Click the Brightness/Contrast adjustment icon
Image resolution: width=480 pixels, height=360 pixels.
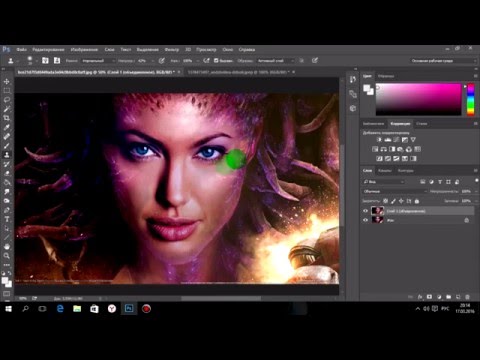(x=379, y=140)
